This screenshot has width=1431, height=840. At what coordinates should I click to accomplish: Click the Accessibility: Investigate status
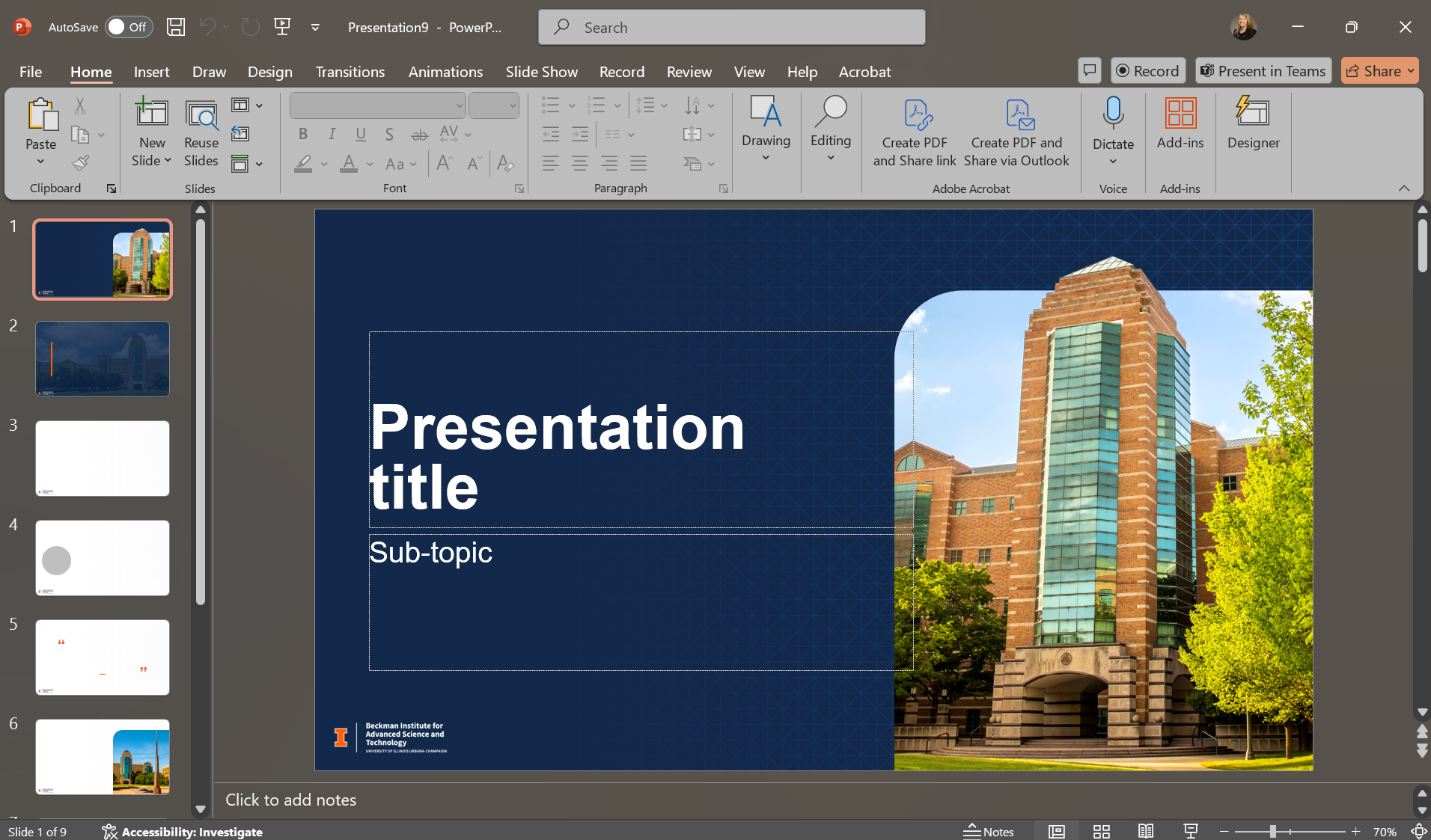coord(183,831)
